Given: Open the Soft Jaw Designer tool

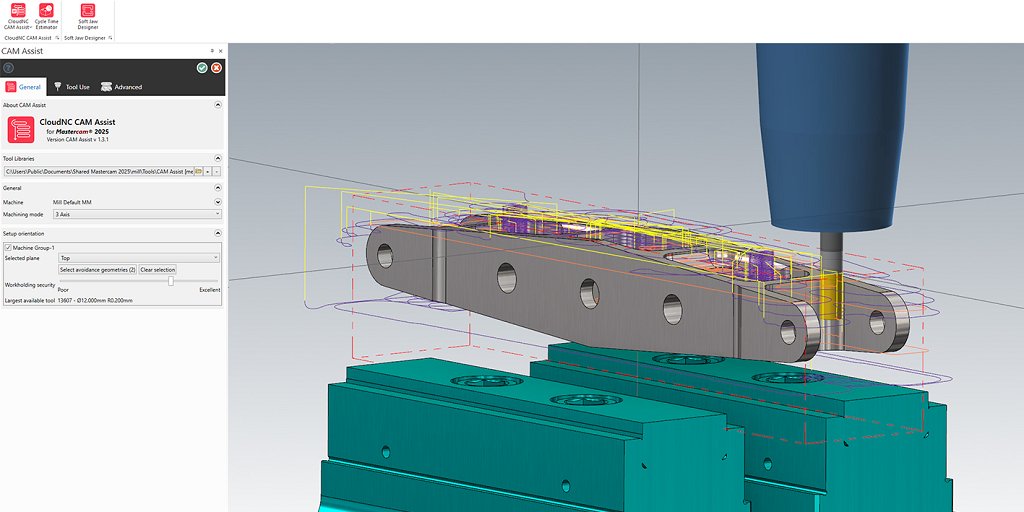Looking at the screenshot, I should click(88, 14).
